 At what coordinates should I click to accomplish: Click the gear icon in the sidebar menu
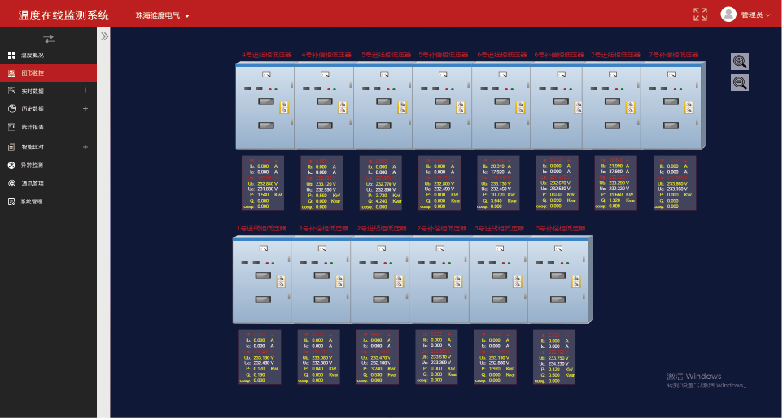point(11,183)
